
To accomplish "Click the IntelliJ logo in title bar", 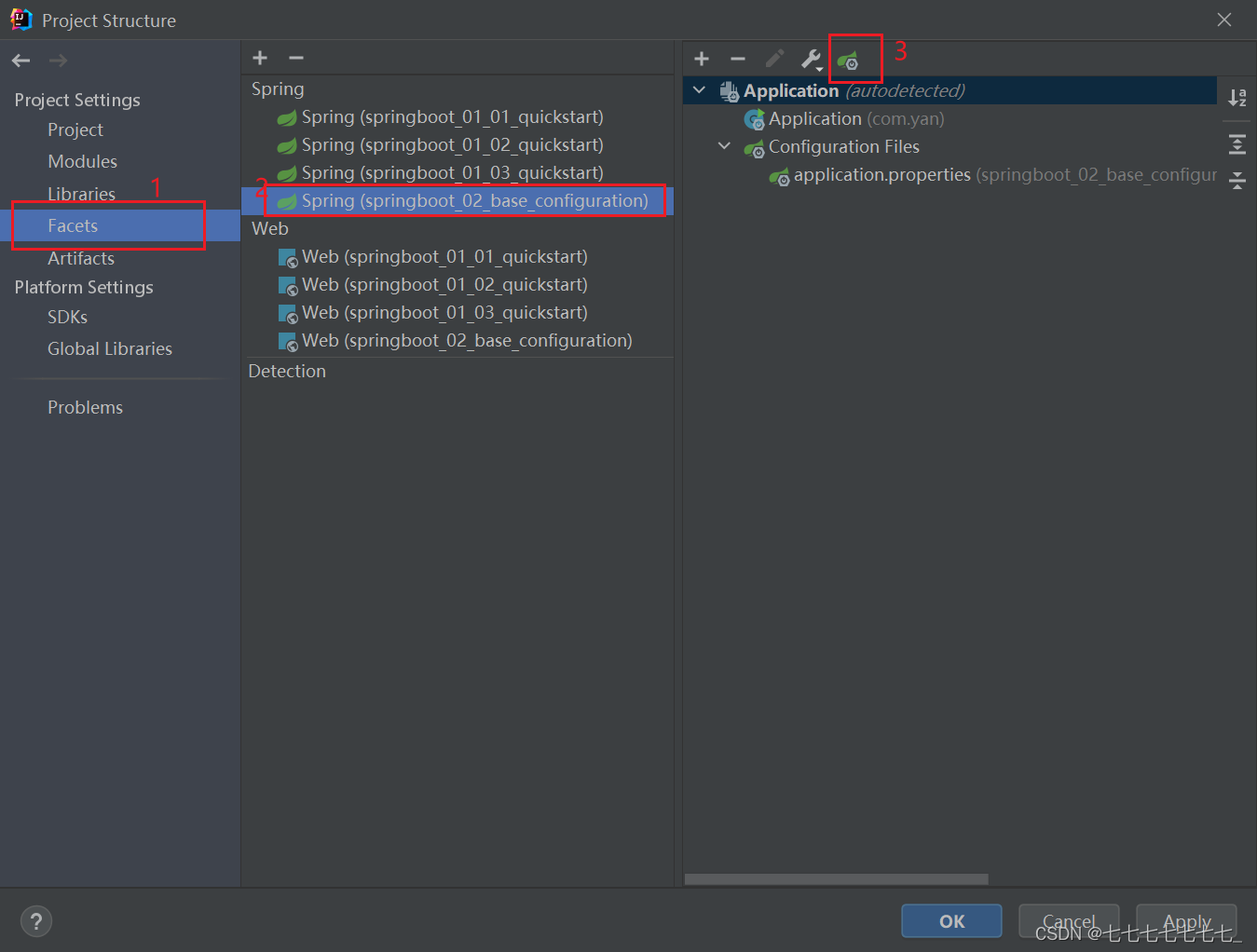I will click(x=20, y=20).
